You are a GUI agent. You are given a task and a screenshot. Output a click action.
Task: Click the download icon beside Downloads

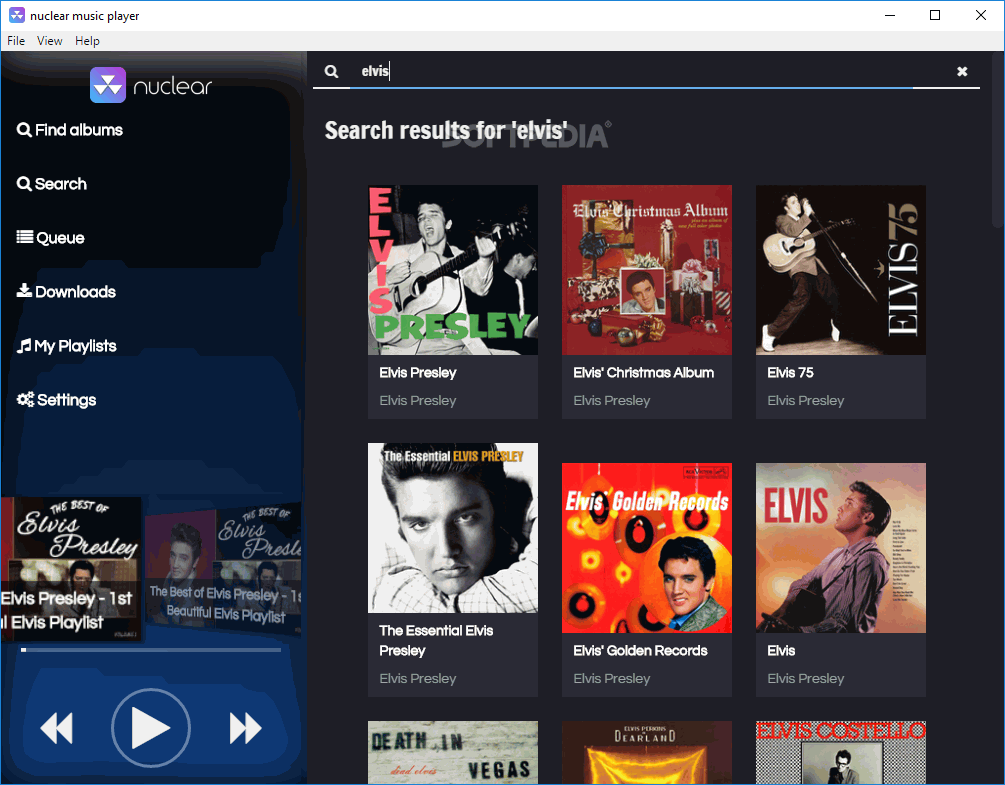(24, 291)
